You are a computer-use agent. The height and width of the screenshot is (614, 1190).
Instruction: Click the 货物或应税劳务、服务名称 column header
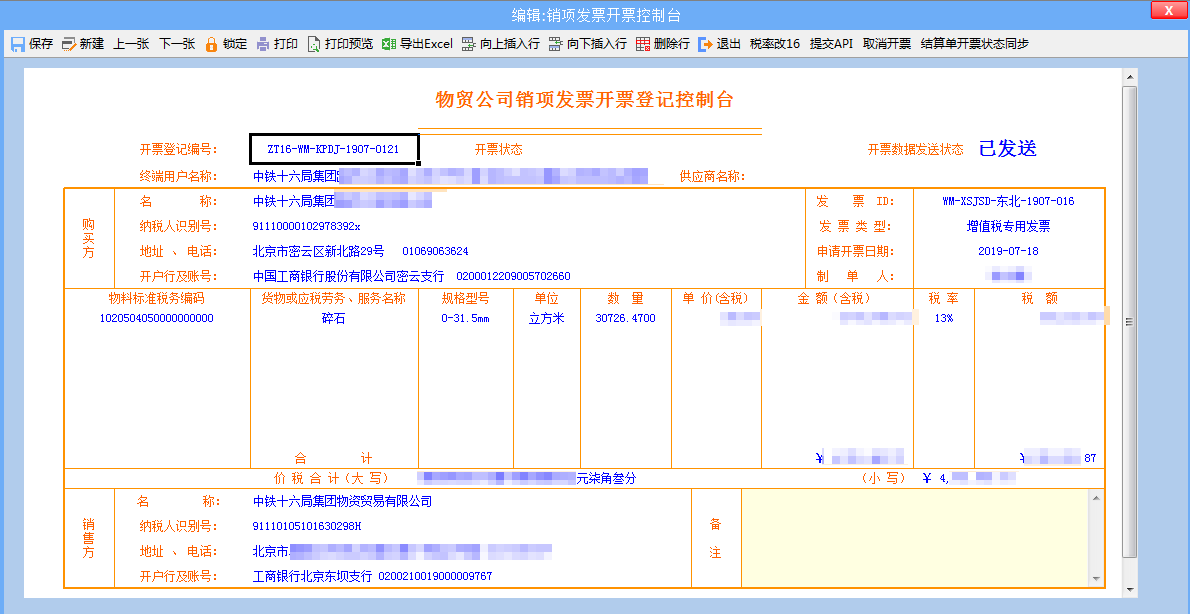(334, 298)
